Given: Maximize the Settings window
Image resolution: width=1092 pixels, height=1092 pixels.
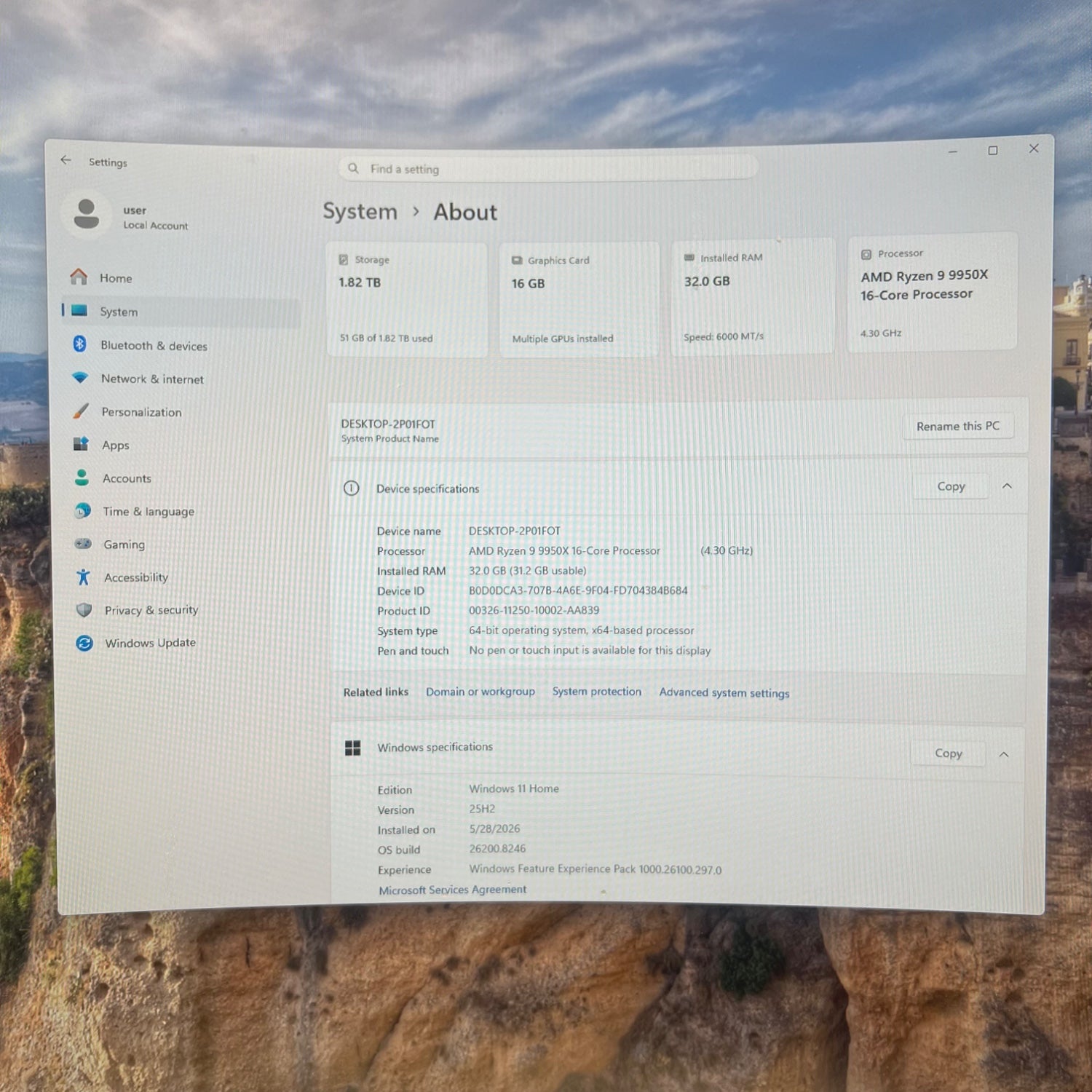Looking at the screenshot, I should [x=992, y=150].
